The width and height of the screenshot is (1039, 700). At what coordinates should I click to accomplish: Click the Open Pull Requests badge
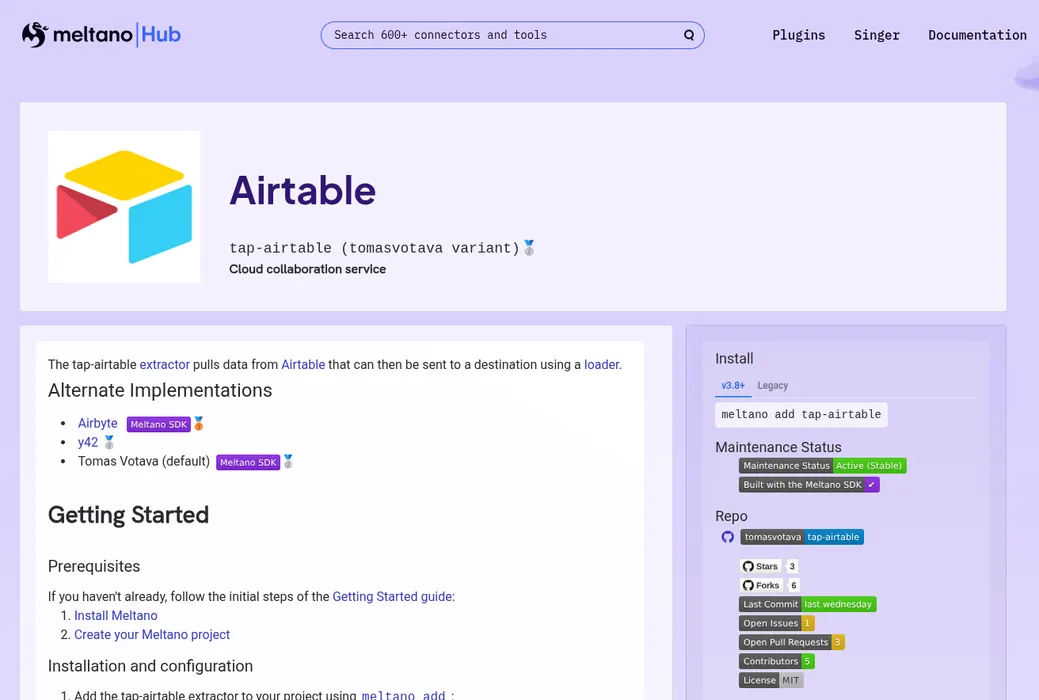tap(791, 642)
